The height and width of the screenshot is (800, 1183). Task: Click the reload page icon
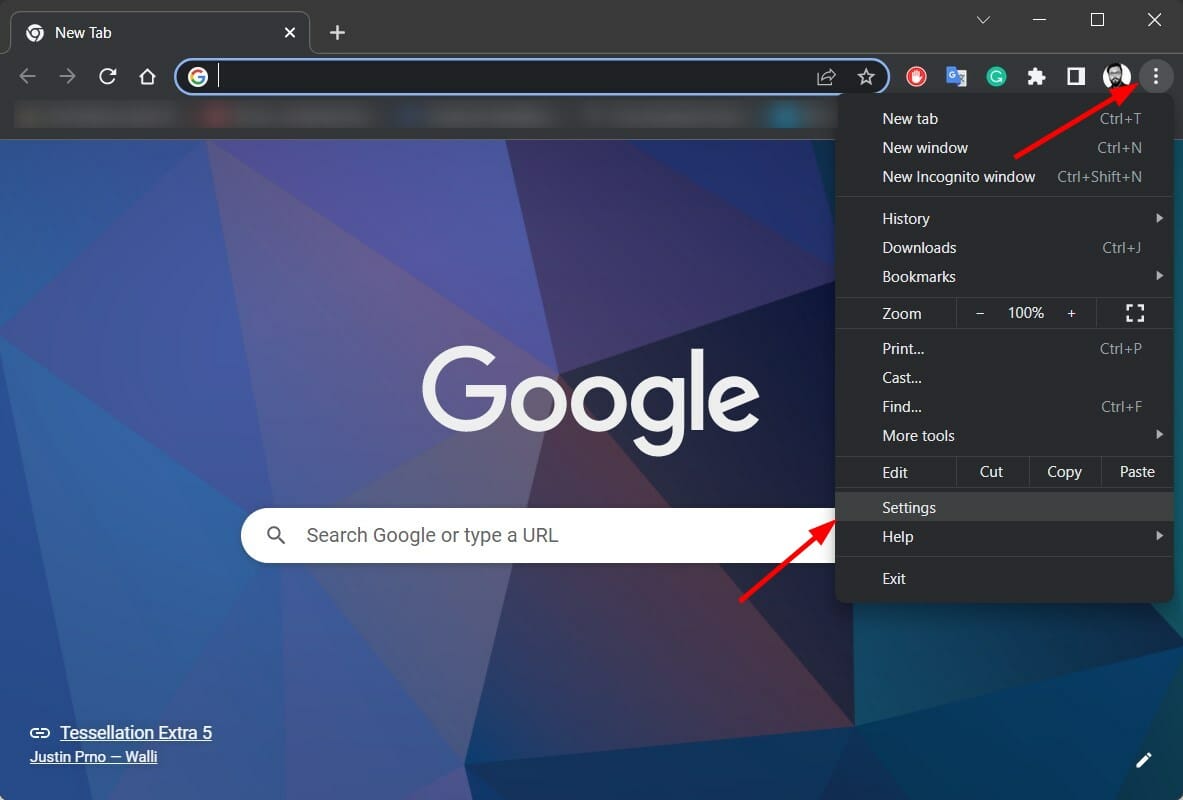pos(107,76)
